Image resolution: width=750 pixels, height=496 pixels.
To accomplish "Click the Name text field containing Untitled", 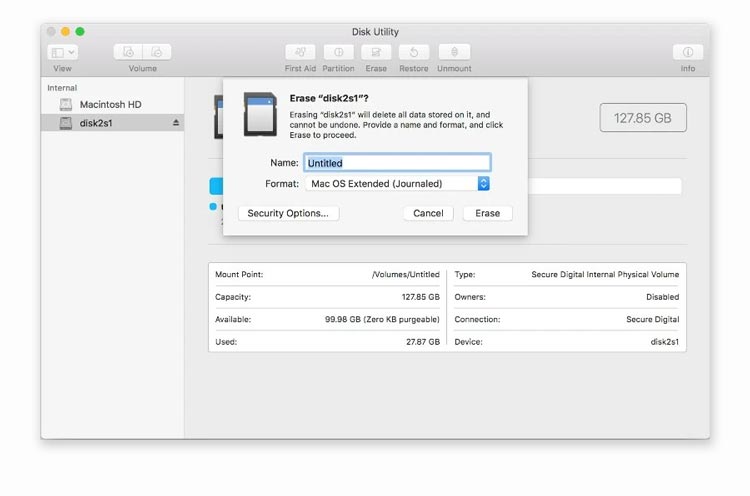I will (397, 163).
